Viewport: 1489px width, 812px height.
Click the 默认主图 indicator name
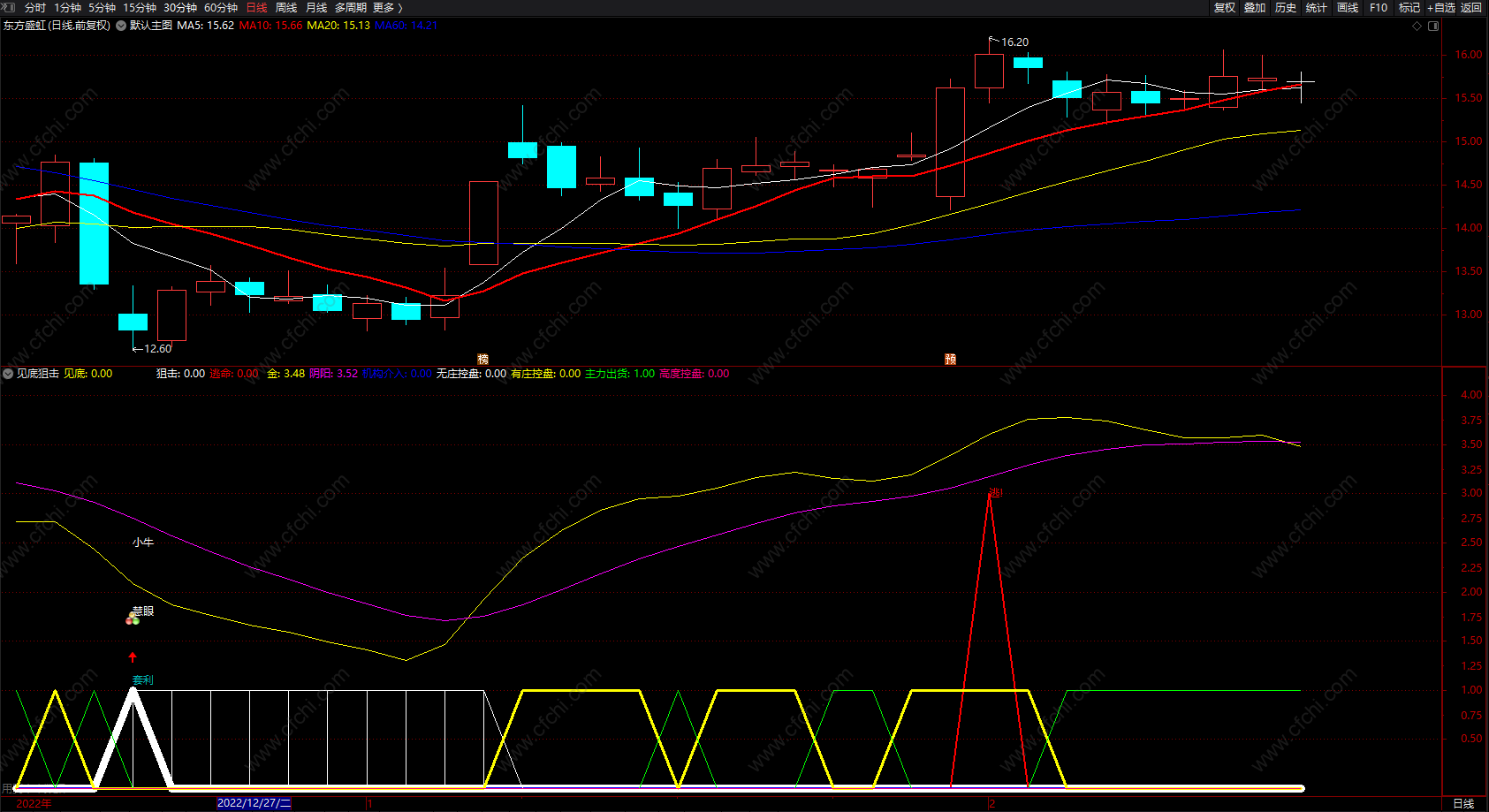pyautogui.click(x=151, y=26)
